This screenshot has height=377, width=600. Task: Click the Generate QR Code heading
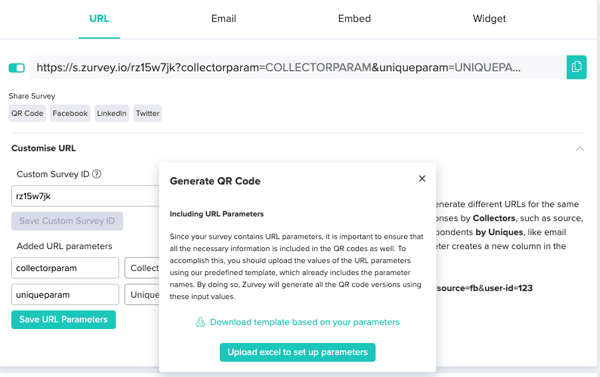(x=215, y=181)
